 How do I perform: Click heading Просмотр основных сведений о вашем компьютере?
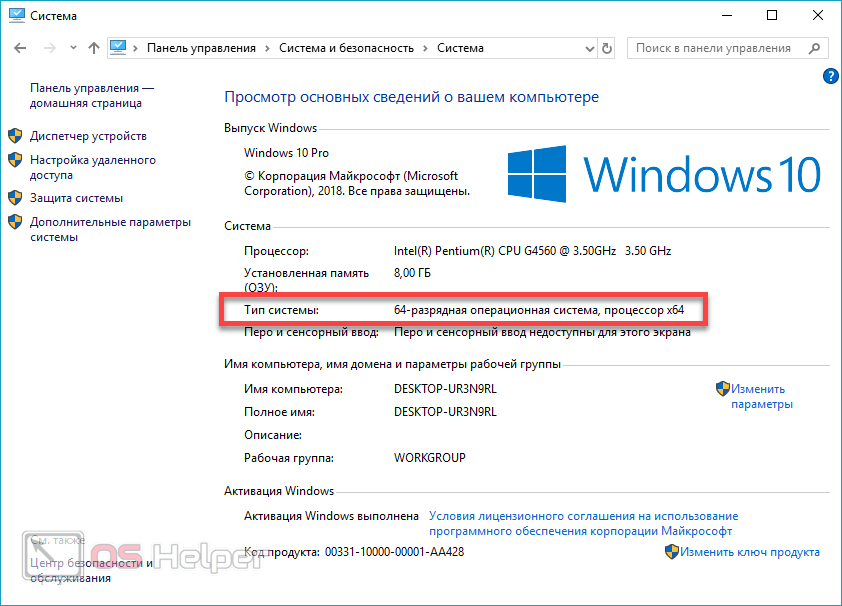pyautogui.click(x=411, y=97)
